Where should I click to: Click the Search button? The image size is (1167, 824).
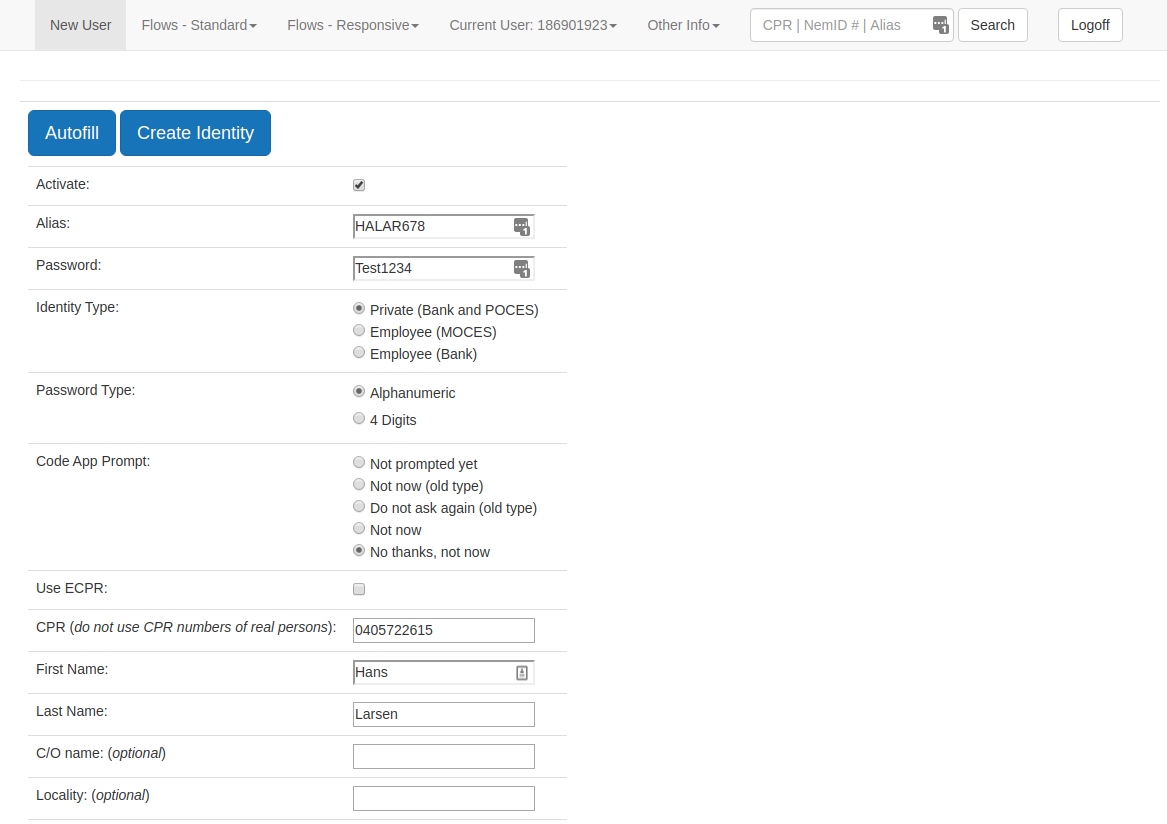[x=992, y=25]
